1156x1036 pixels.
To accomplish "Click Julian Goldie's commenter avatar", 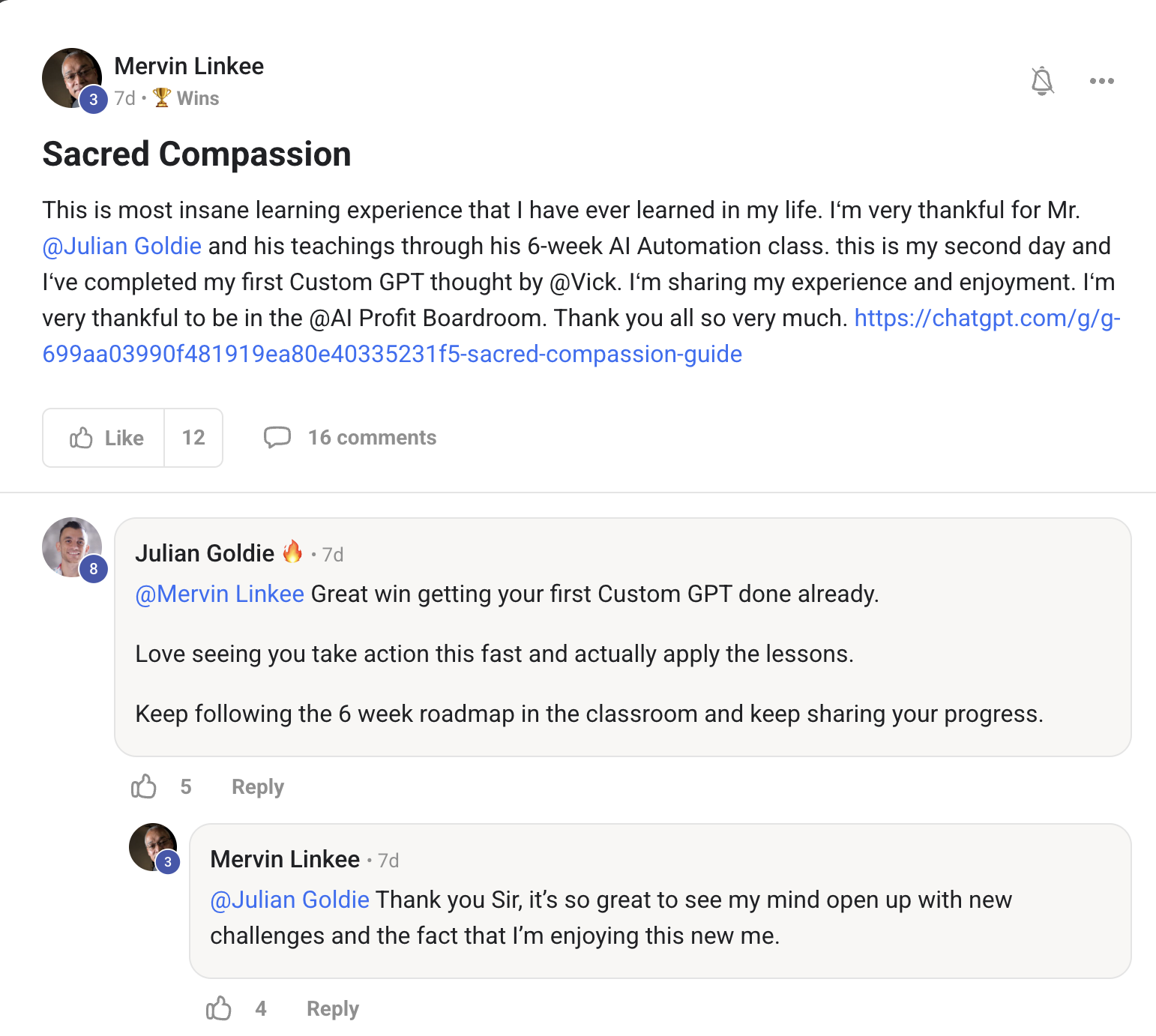I will 72,547.
